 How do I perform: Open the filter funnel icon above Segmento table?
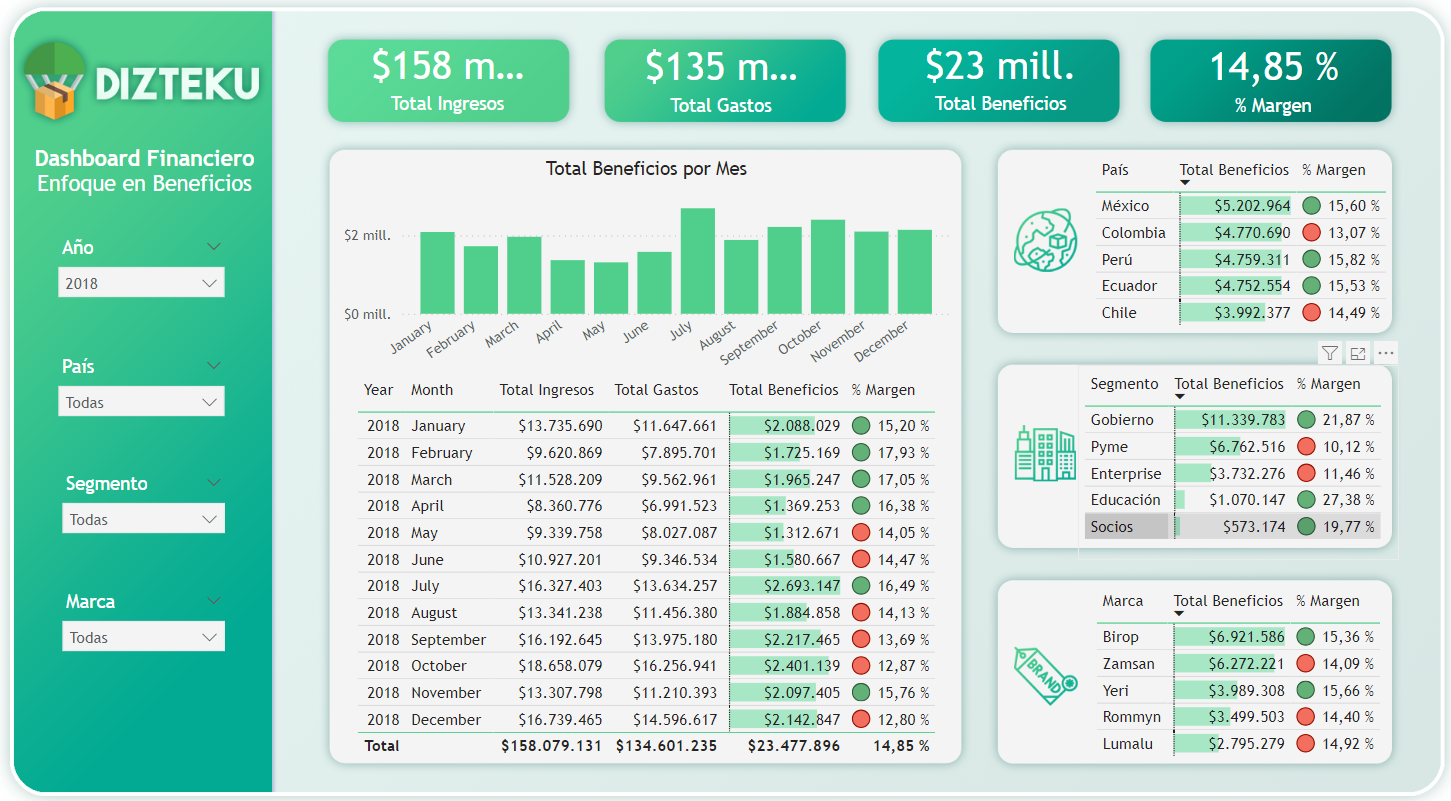tap(1330, 353)
